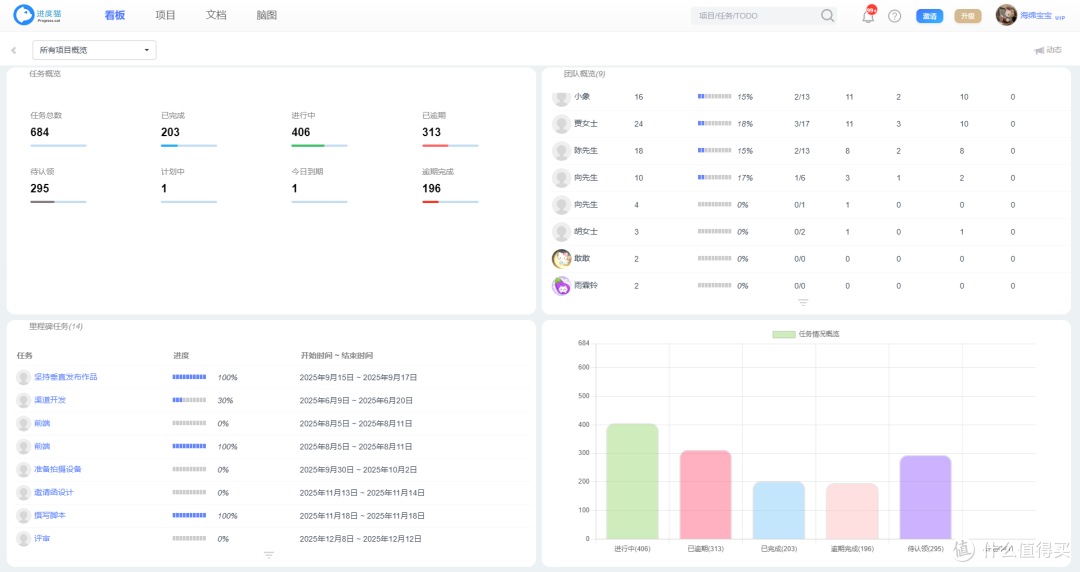This screenshot has width=1080, height=572.
Task: Click 雨霖铃's purple eggplant avatar
Action: (x=561, y=286)
